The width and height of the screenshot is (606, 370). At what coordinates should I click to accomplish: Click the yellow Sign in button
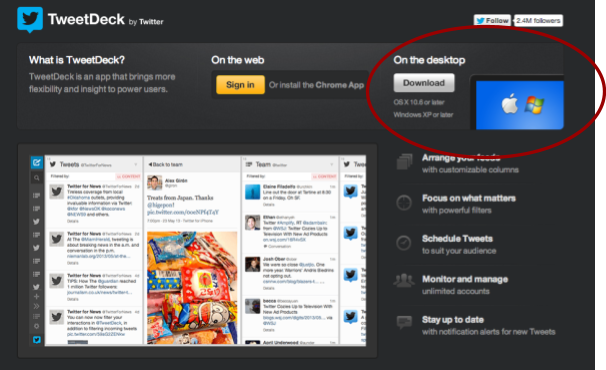pyautogui.click(x=240, y=85)
